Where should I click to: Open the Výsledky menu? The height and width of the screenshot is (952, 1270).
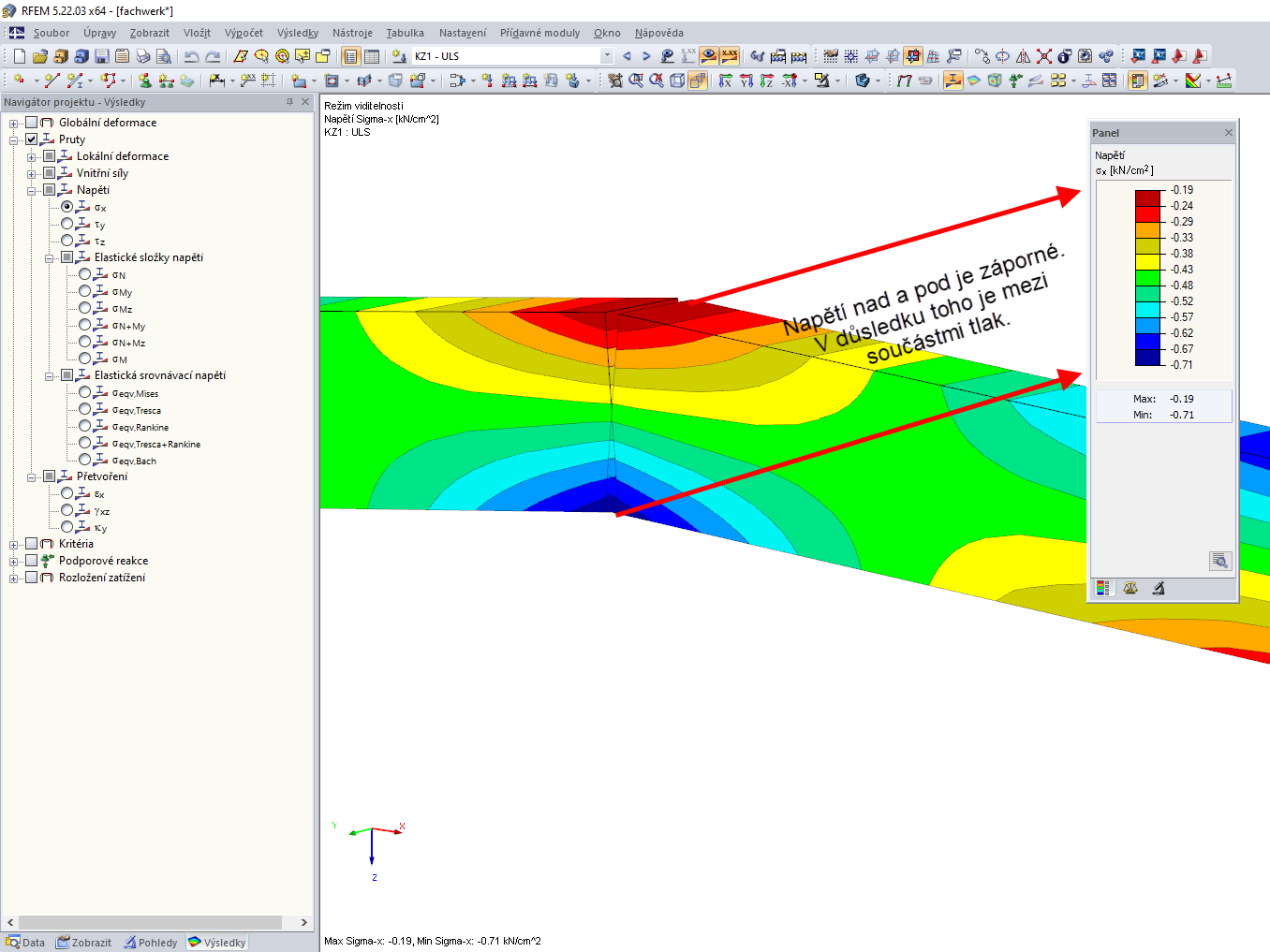click(x=298, y=33)
